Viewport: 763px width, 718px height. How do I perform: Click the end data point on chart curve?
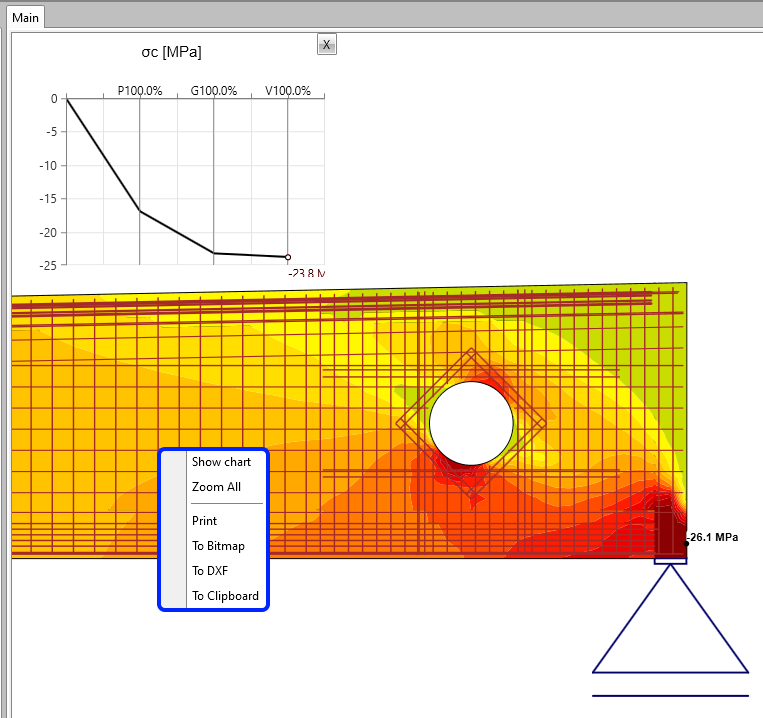tap(288, 257)
